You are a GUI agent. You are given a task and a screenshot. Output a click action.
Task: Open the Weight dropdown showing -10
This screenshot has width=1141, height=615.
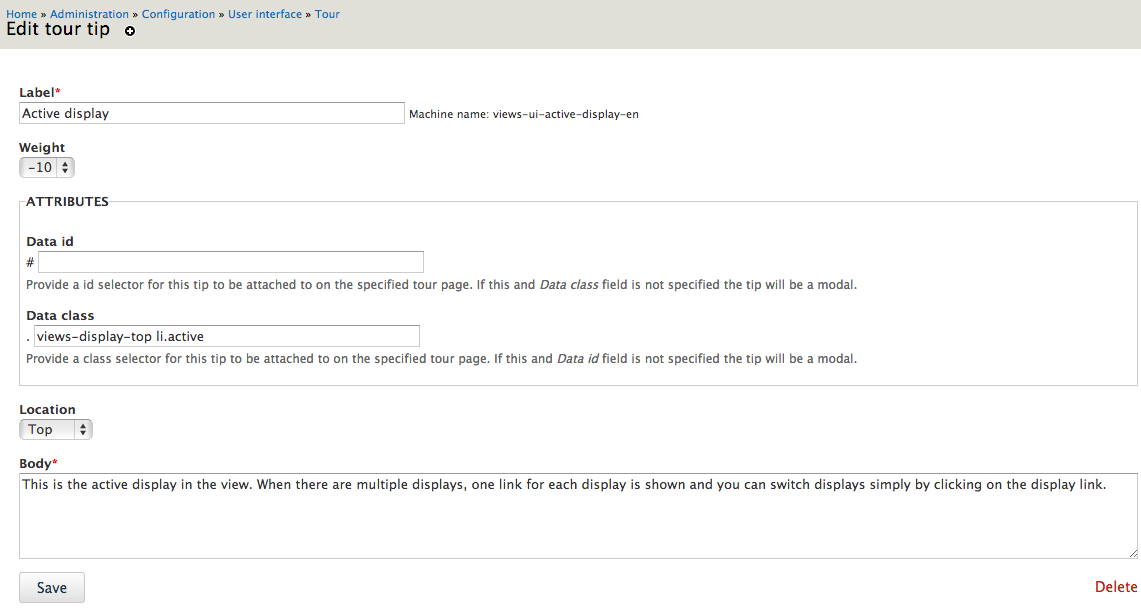47,168
